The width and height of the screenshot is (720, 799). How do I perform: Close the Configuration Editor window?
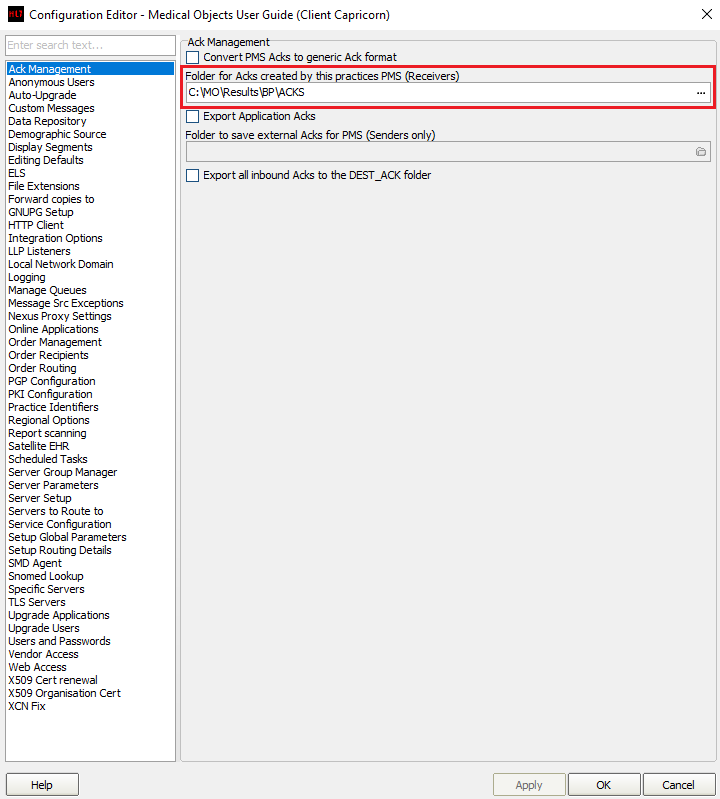pos(707,14)
